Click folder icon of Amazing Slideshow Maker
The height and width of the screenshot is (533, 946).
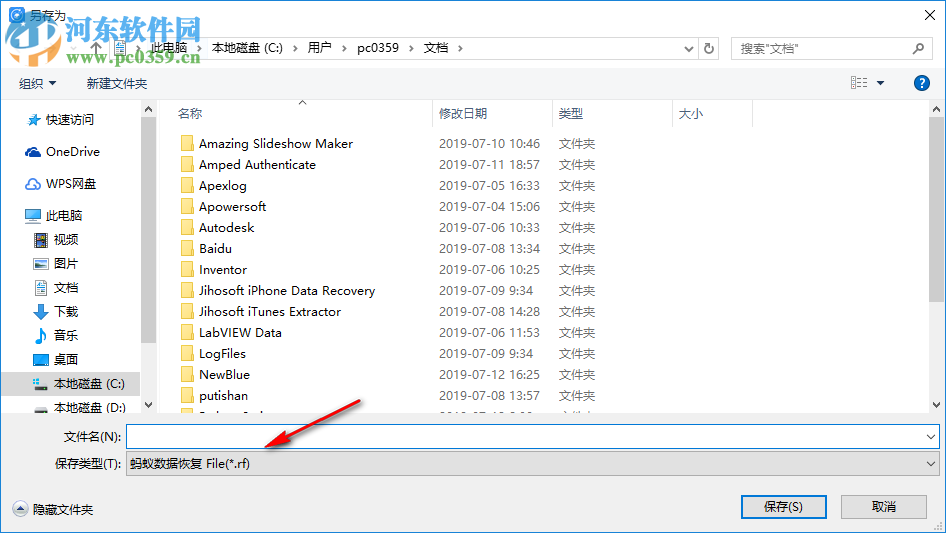[187, 143]
